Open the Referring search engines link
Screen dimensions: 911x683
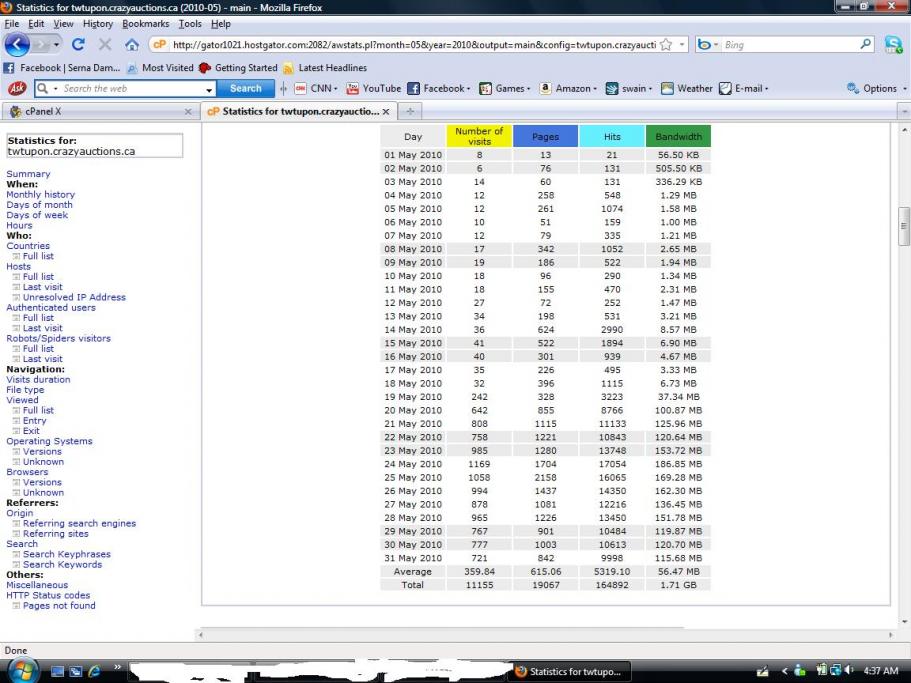click(79, 523)
